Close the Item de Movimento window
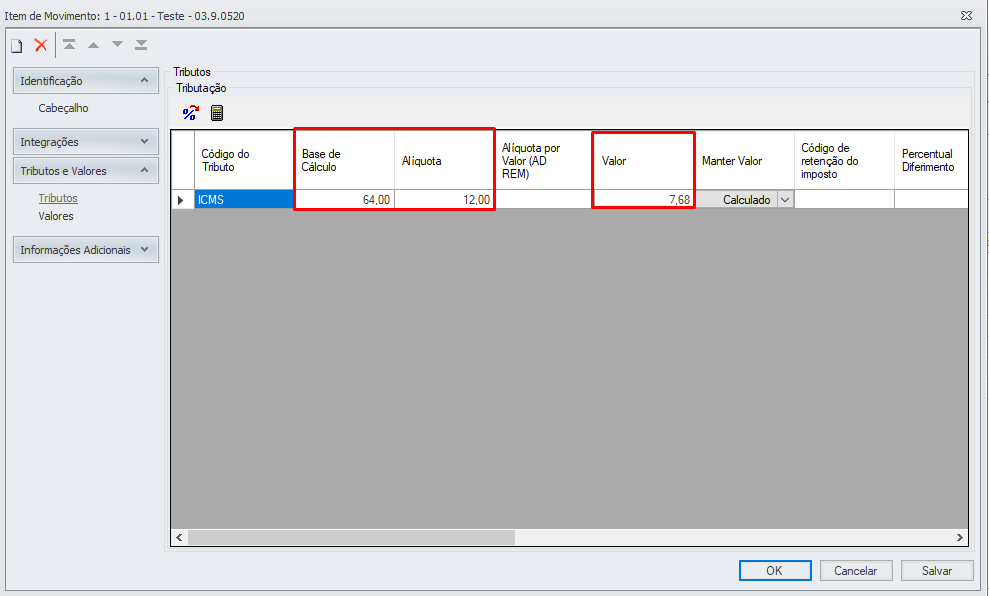 [966, 15]
